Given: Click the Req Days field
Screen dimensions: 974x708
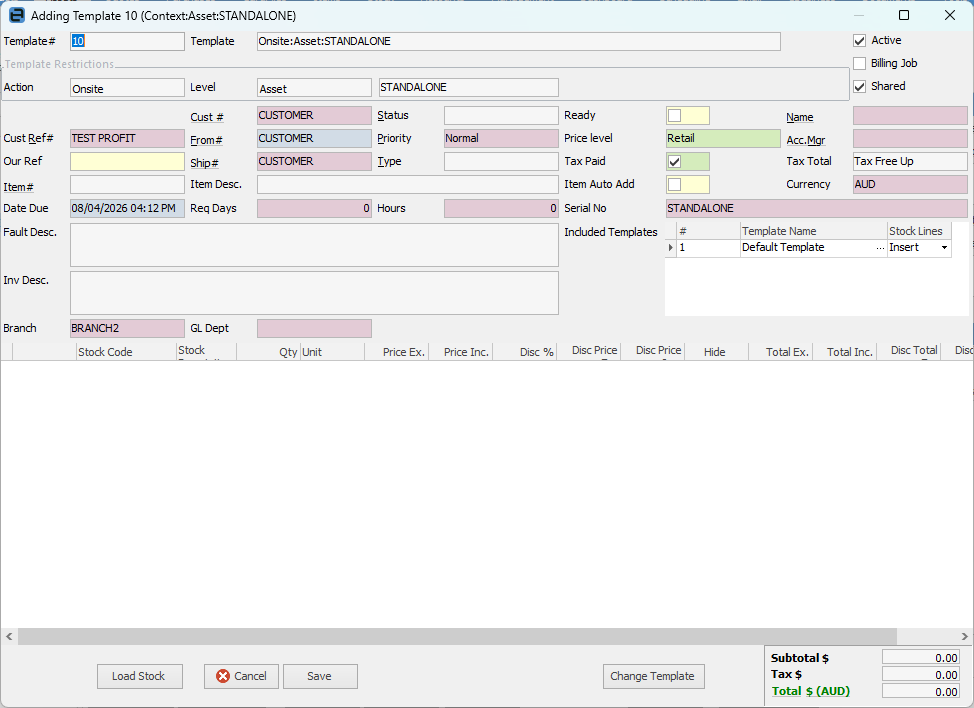Looking at the screenshot, I should (314, 209).
